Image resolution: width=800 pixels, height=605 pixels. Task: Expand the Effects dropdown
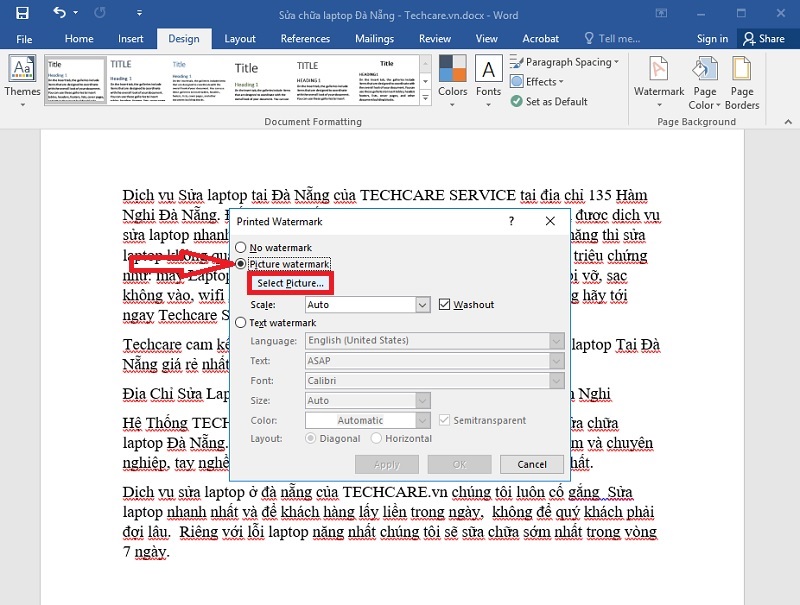pos(540,82)
